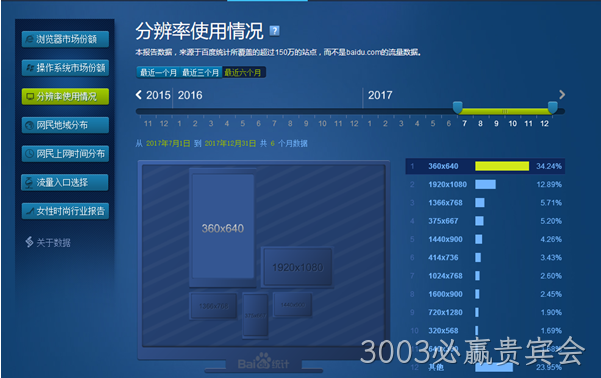The image size is (601, 378).
Task: Click the left timeline range handle
Action: 457,107
